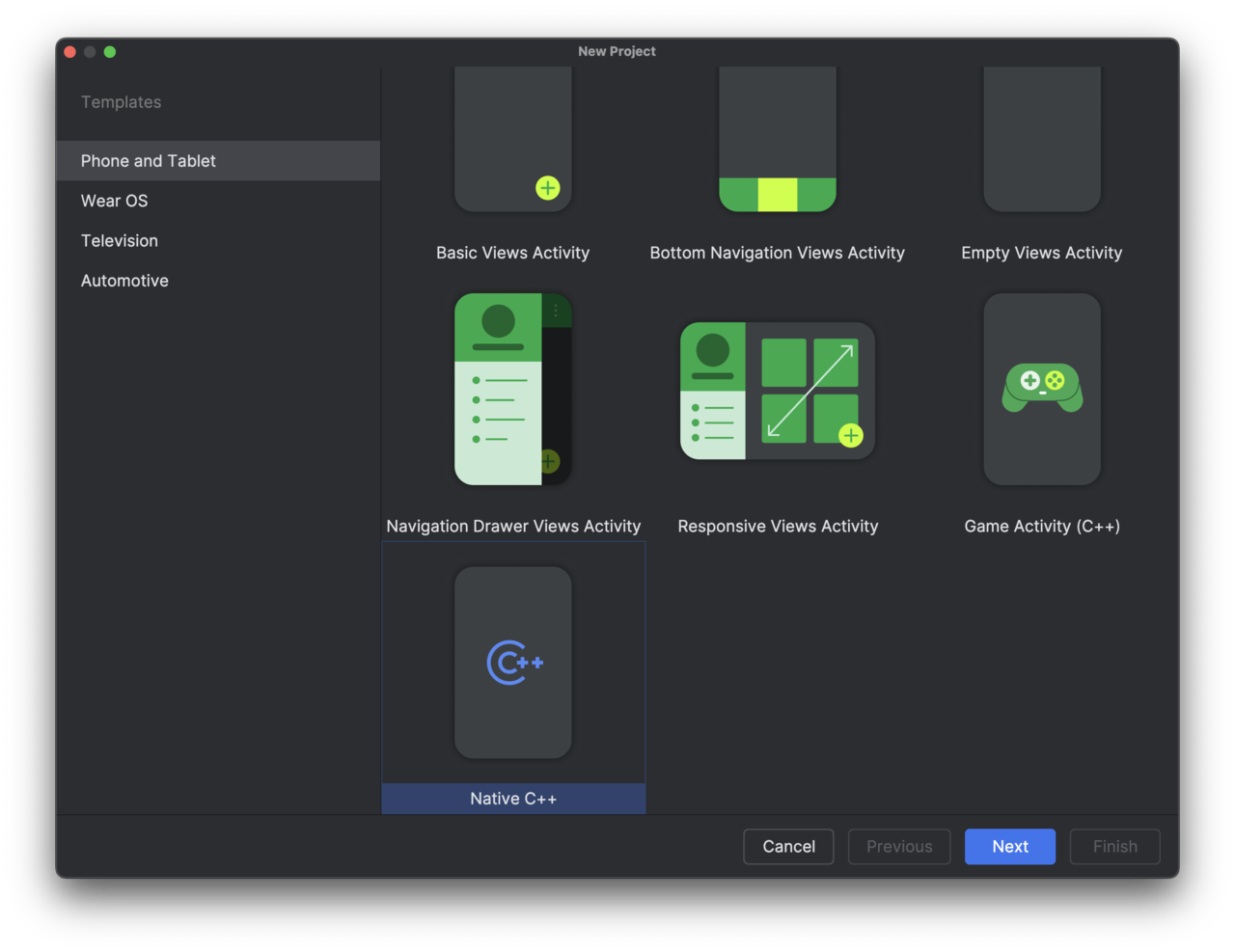The image size is (1235, 952).
Task: Click the Game Activity (C++) label
Action: (x=1042, y=527)
